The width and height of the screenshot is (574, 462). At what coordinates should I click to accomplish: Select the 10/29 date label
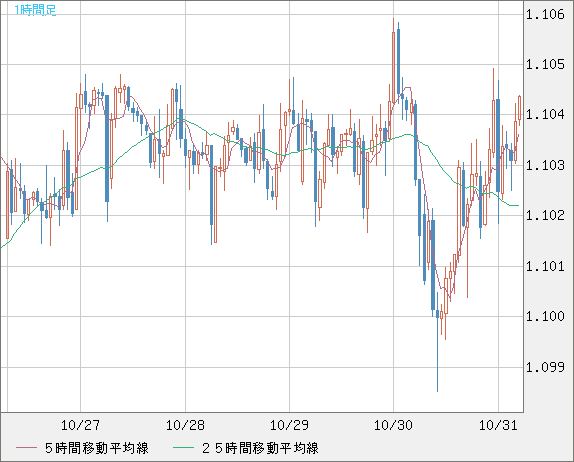pyautogui.click(x=289, y=425)
